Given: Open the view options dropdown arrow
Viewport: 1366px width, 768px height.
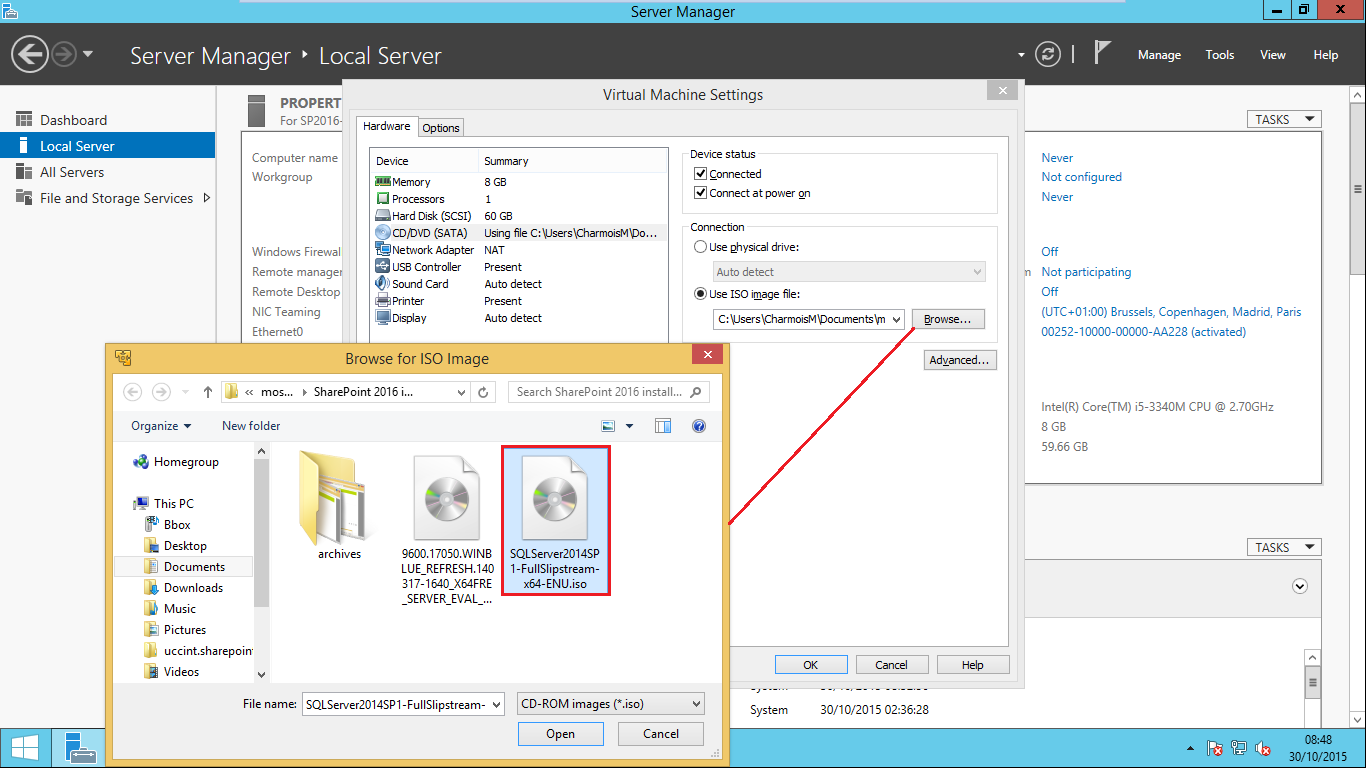Looking at the screenshot, I should click(x=629, y=426).
